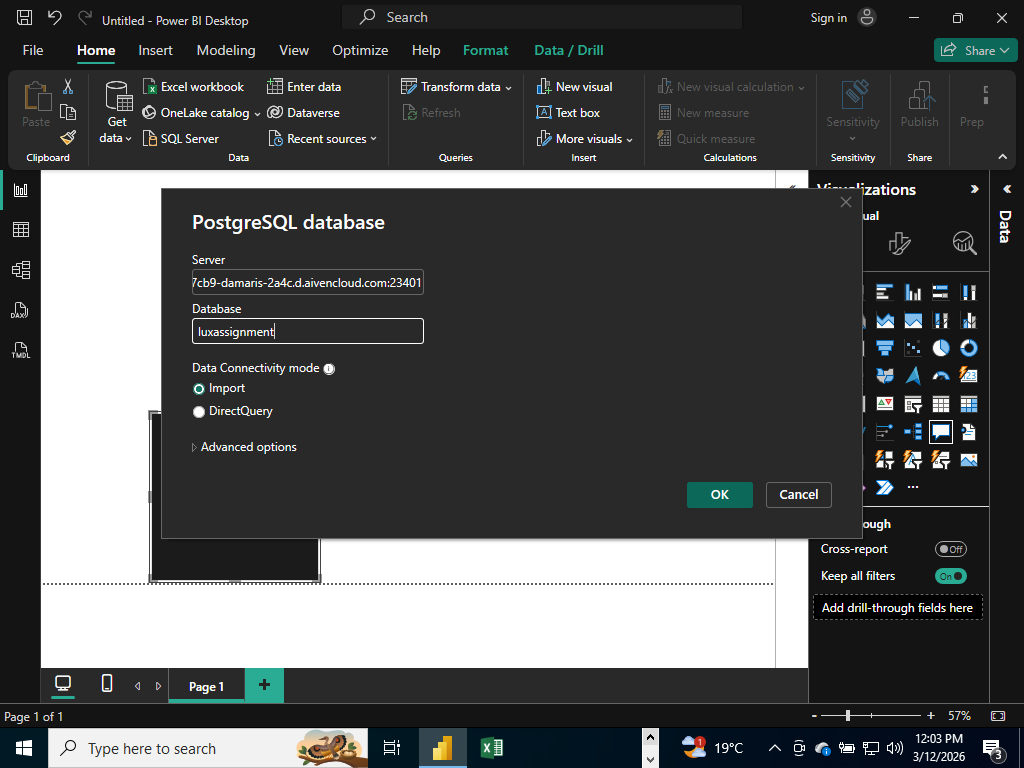Select the Import radio button
The height and width of the screenshot is (768, 1024).
coord(199,389)
